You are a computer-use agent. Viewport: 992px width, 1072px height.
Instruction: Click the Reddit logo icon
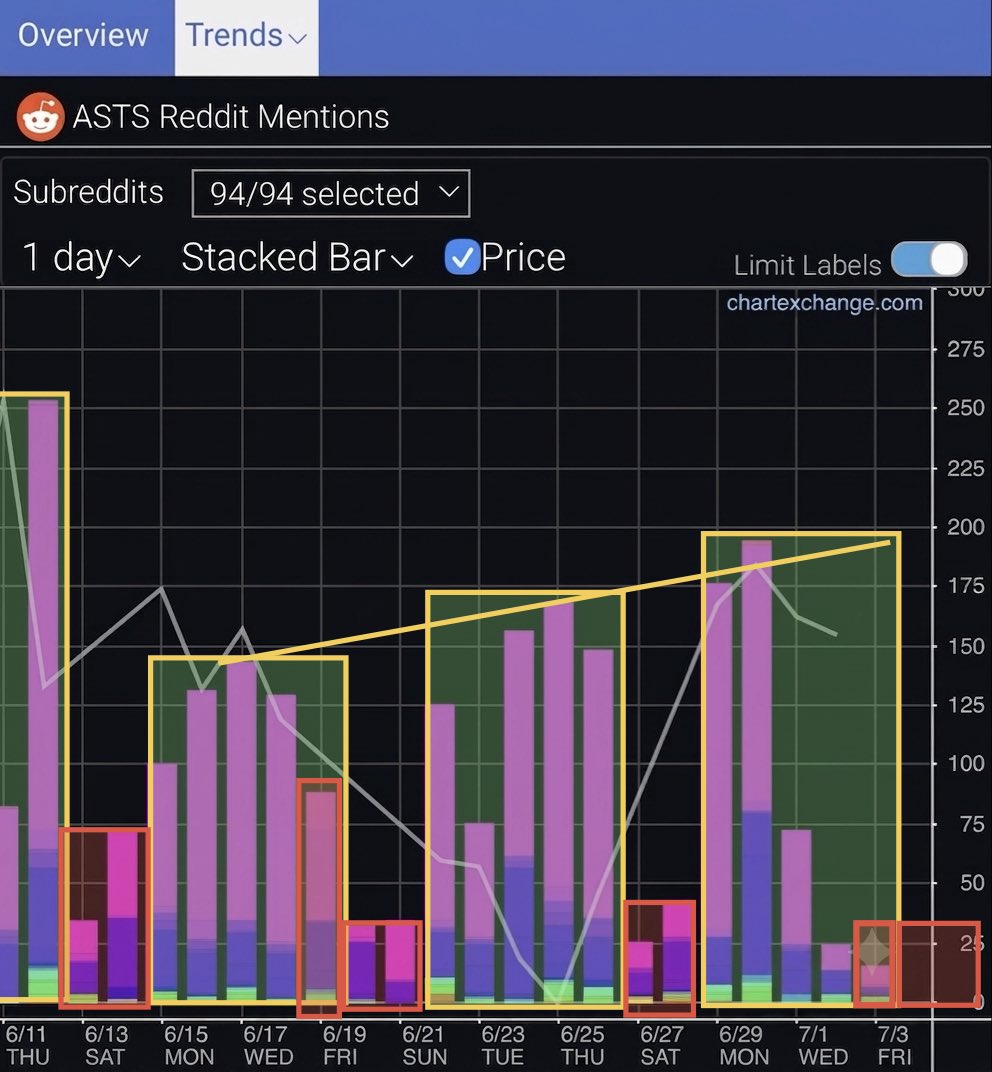(40, 117)
